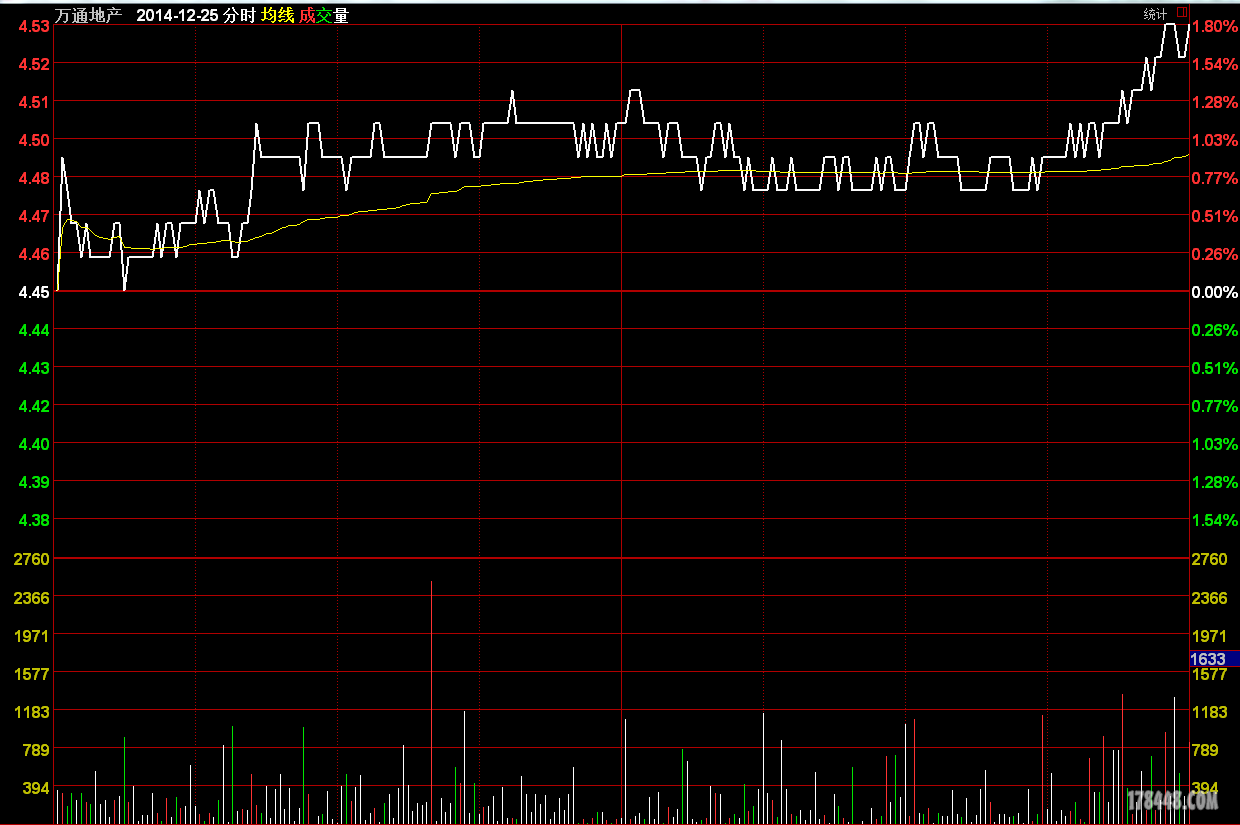Open the 统计 statistics button
1240x825 pixels.
[x=1155, y=14]
